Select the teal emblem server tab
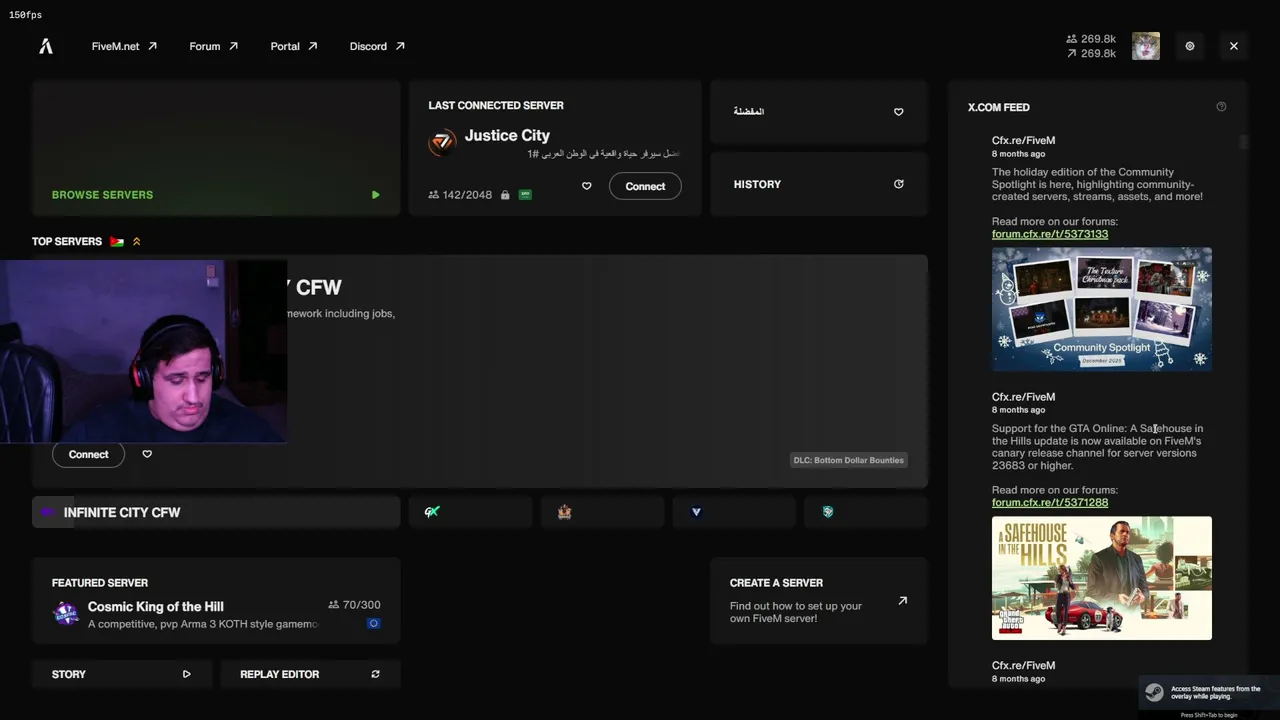 click(865, 512)
